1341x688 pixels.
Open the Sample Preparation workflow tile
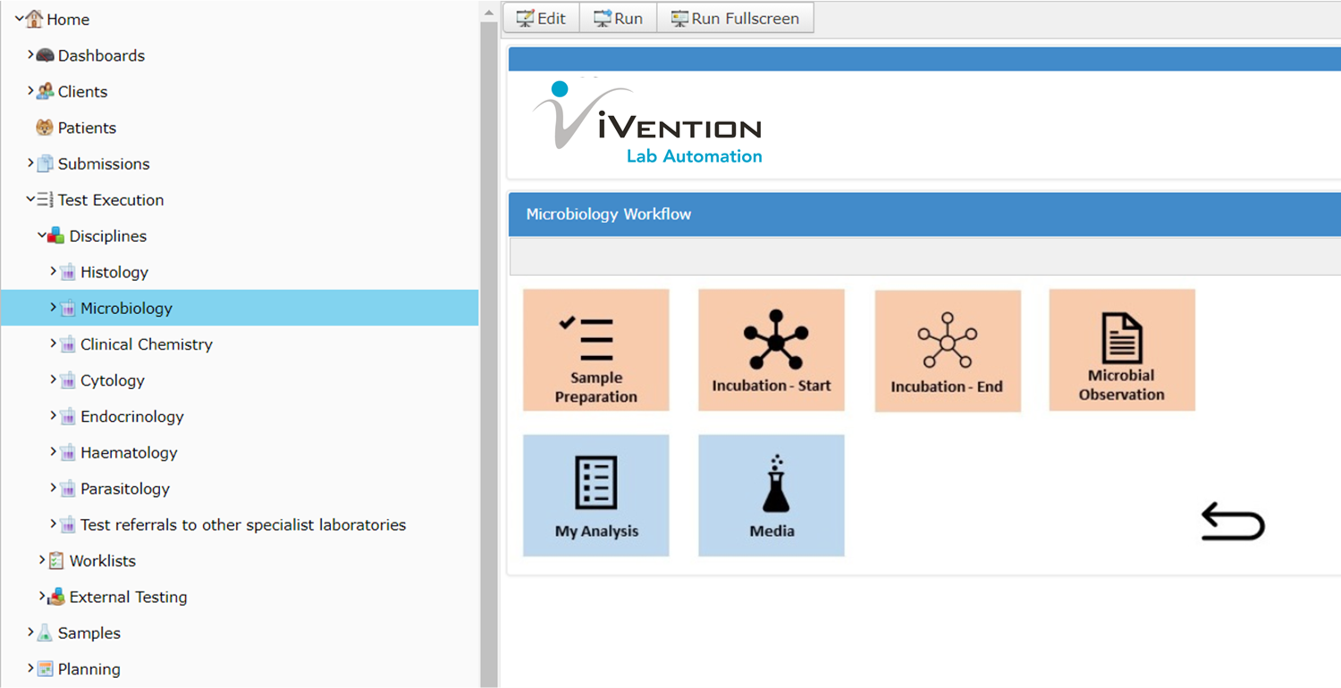pyautogui.click(x=595, y=349)
